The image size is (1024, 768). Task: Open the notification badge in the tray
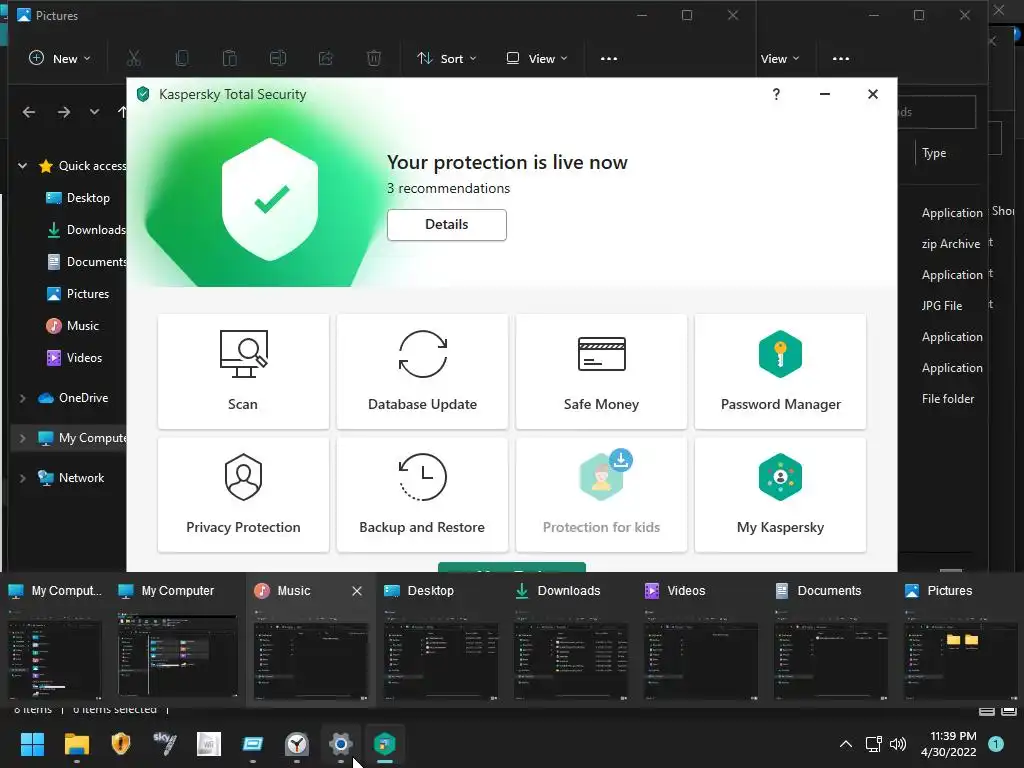point(996,744)
